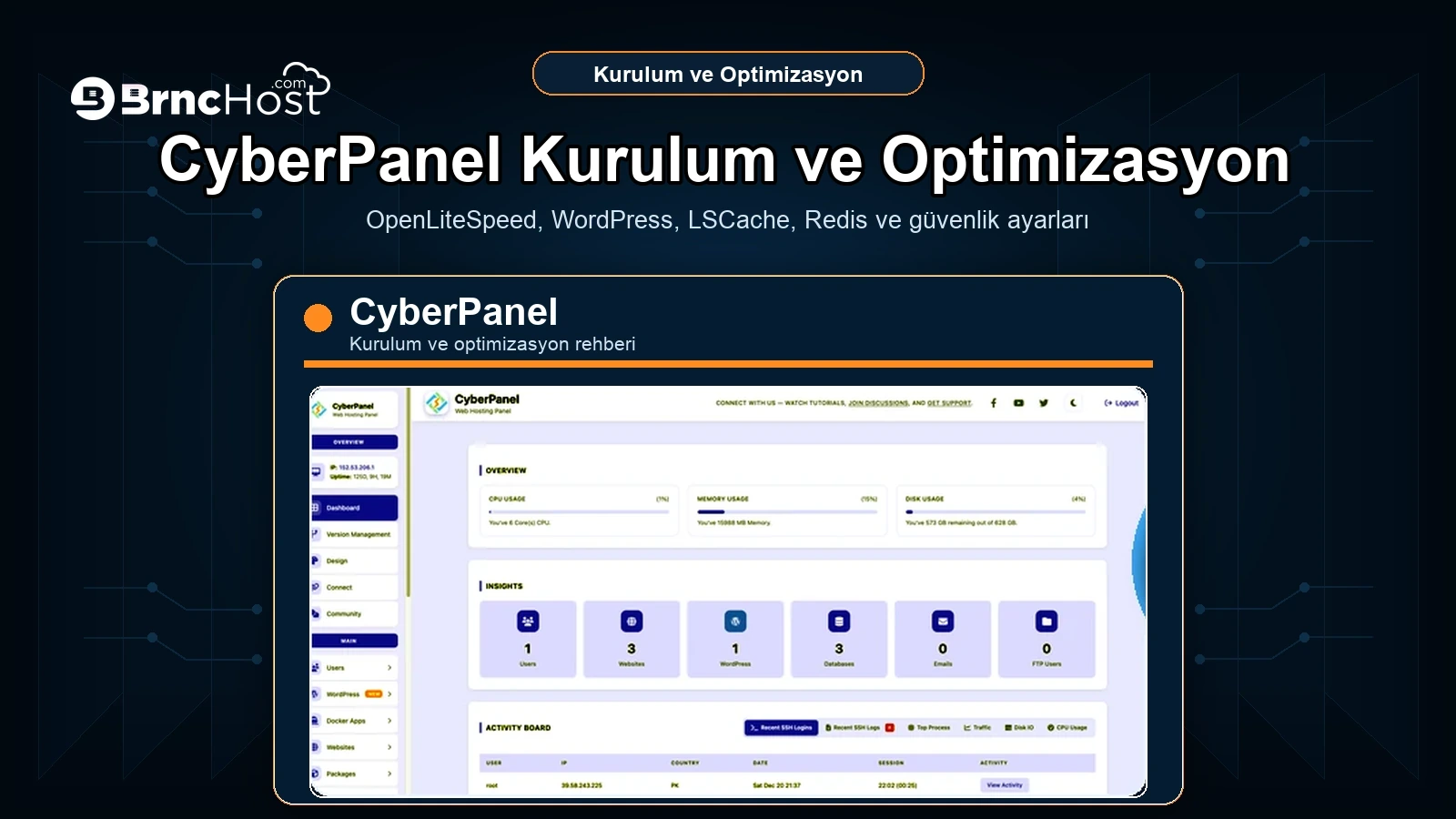The image size is (1456, 819).
Task: Select the Traffic tab
Action: pyautogui.click(x=978, y=727)
